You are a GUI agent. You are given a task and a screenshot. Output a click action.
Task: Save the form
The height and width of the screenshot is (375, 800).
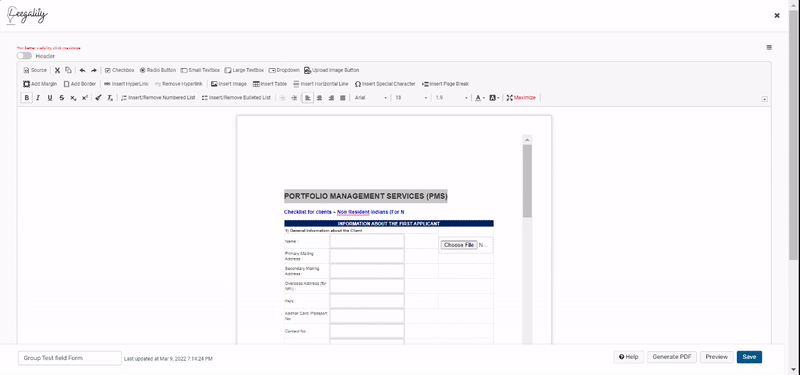click(x=749, y=357)
